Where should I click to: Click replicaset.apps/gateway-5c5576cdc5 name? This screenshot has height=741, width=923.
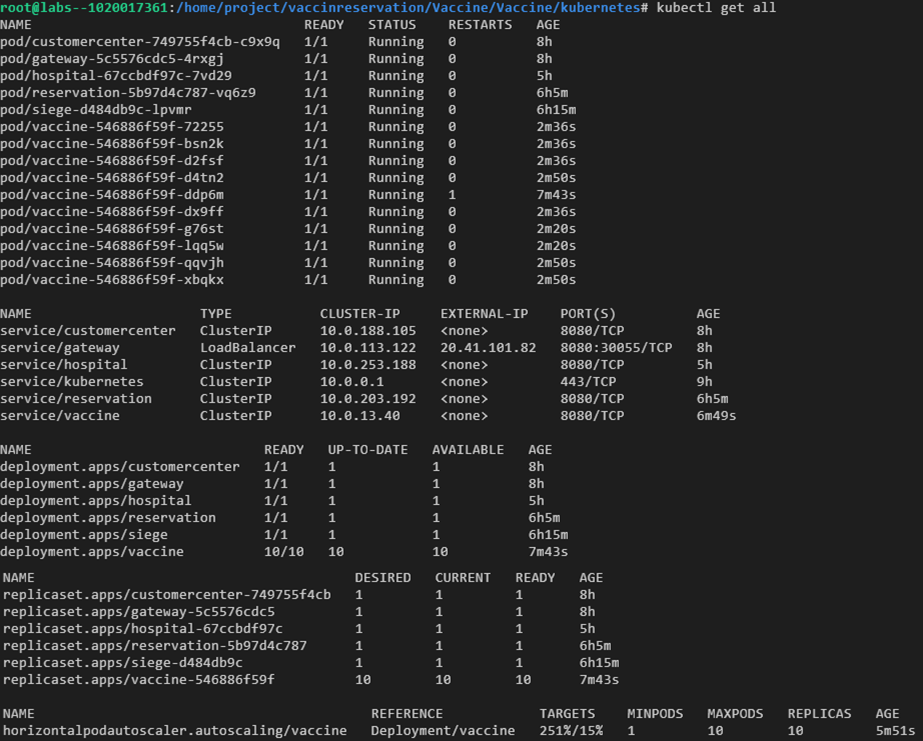(138, 612)
